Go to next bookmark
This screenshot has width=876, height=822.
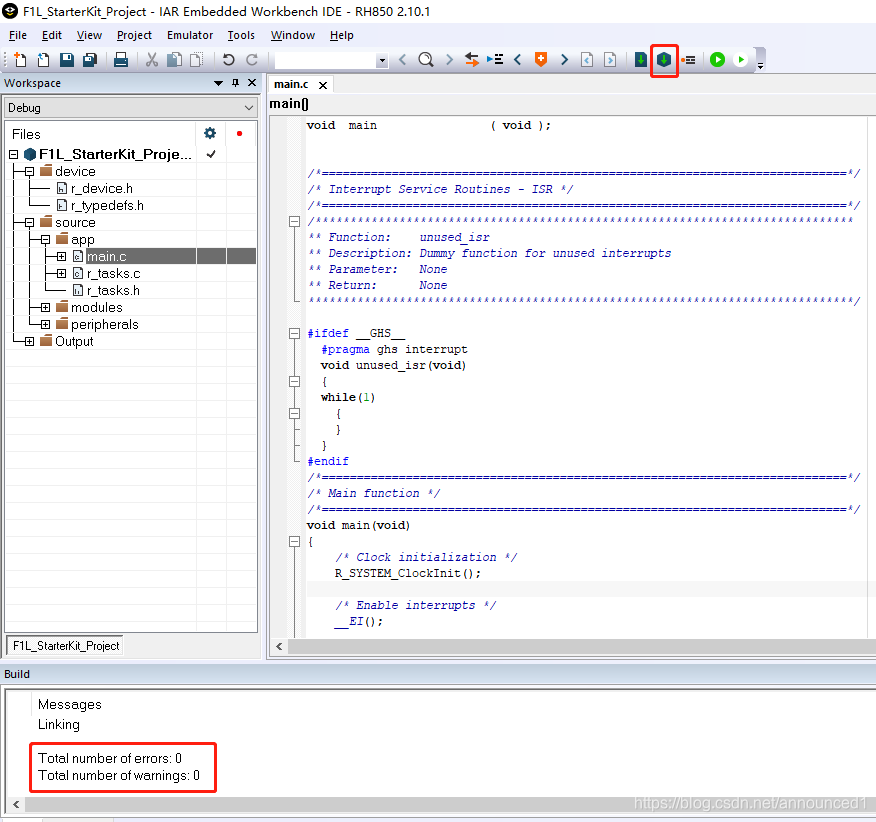pos(564,59)
